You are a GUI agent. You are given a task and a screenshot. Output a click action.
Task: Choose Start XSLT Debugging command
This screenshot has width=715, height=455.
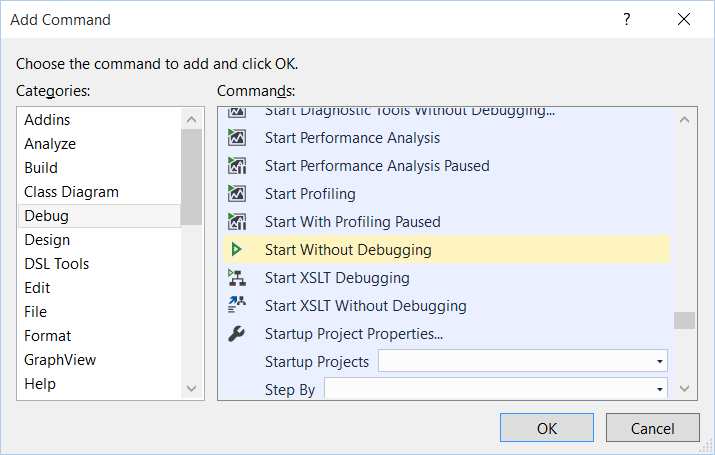[446, 278]
